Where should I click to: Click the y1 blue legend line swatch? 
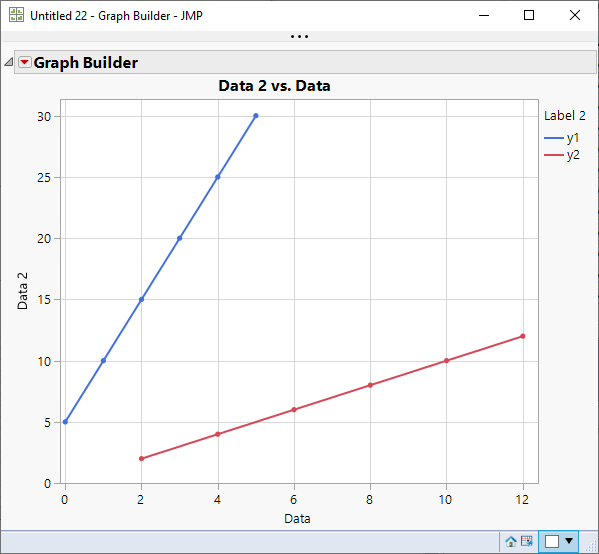[x=554, y=138]
